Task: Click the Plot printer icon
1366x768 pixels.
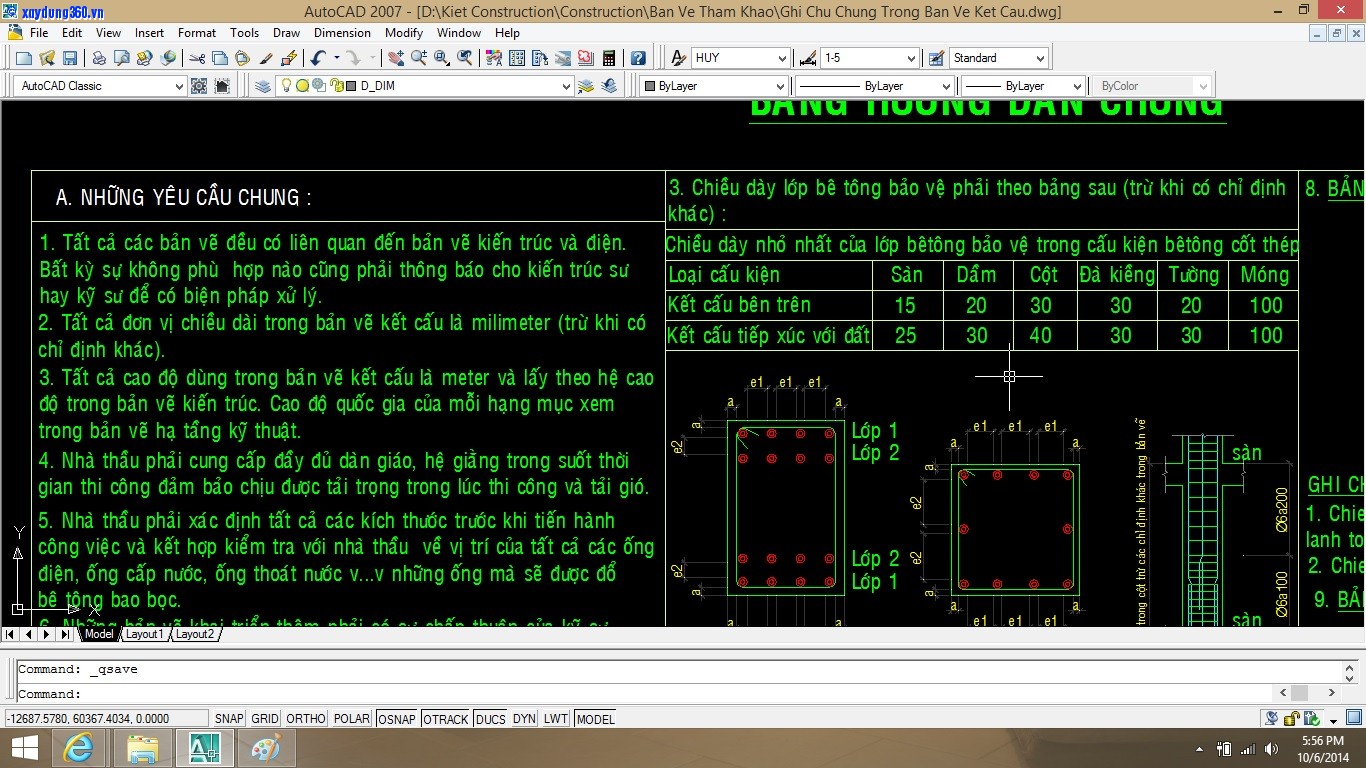Action: pyautogui.click(x=100, y=58)
